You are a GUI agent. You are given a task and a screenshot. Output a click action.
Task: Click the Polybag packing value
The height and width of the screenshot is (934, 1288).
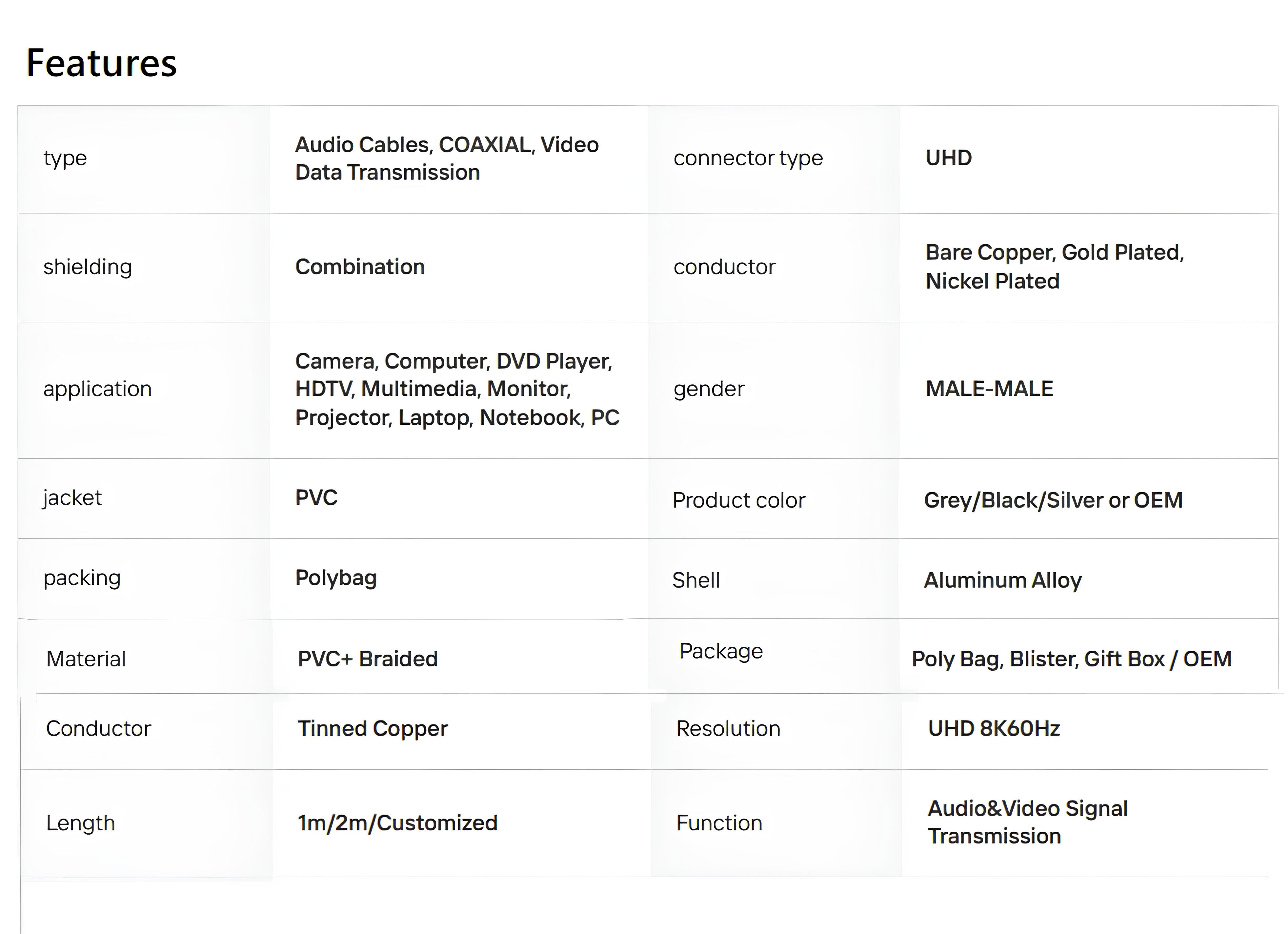click(336, 579)
